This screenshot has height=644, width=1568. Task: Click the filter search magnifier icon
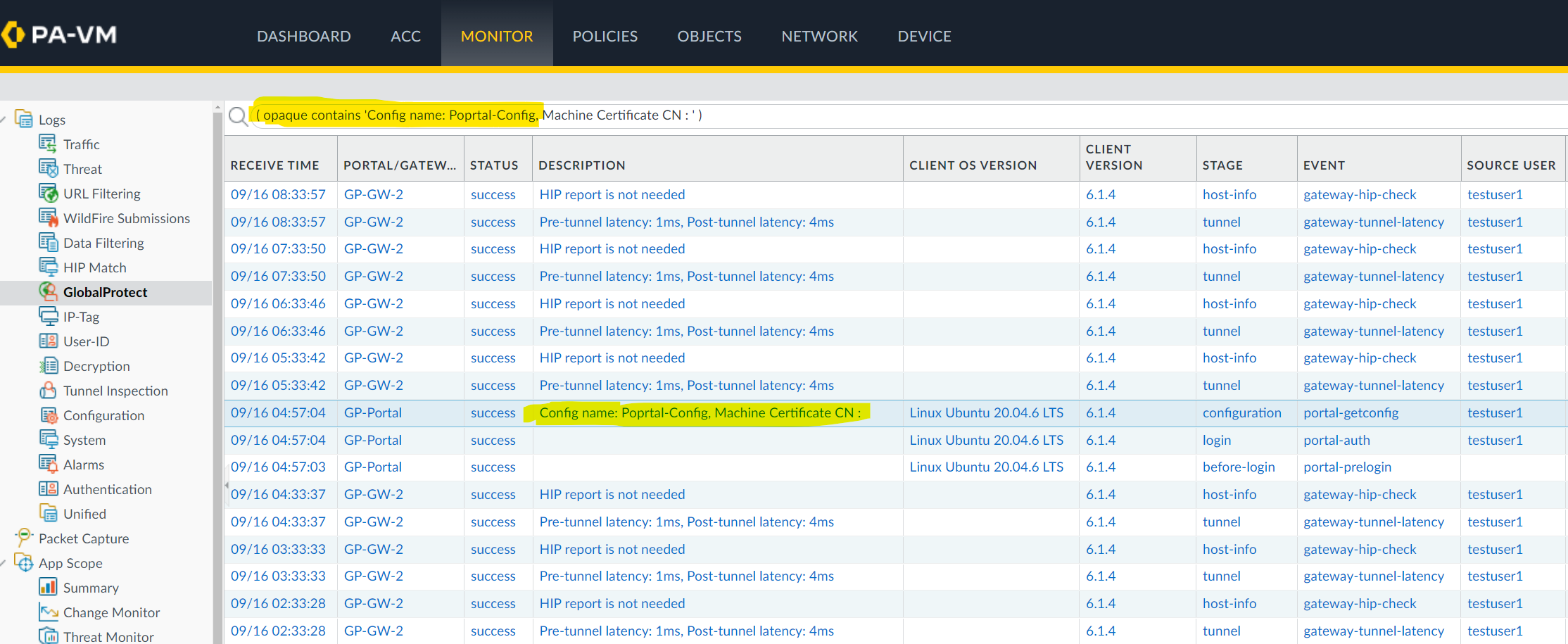click(x=239, y=116)
